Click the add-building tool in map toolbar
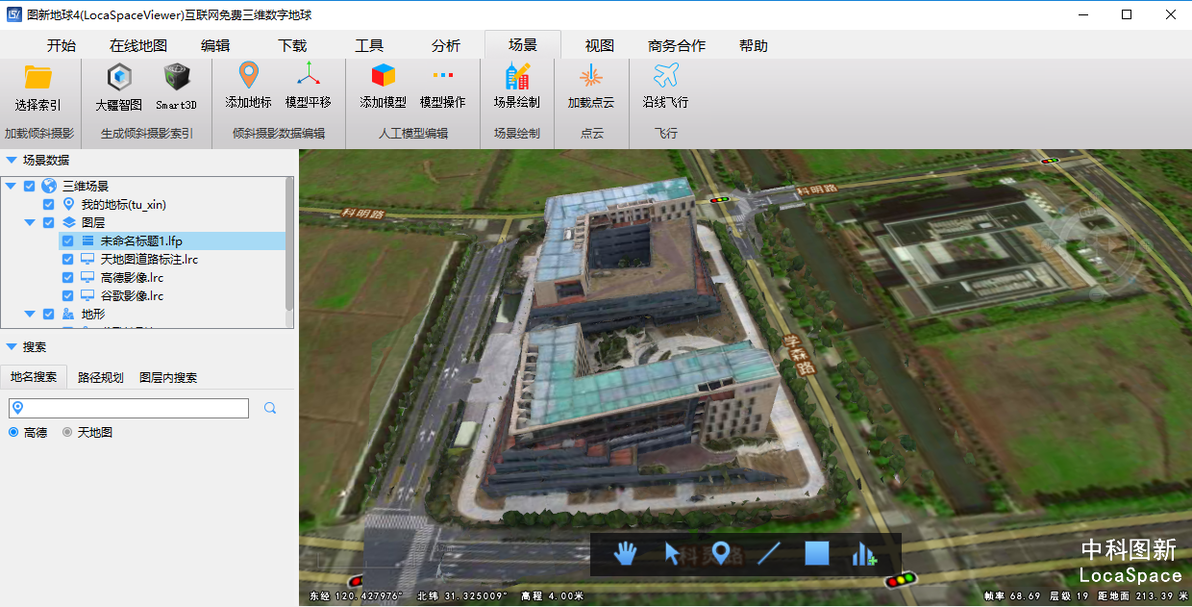The width and height of the screenshot is (1192, 607). (x=864, y=554)
